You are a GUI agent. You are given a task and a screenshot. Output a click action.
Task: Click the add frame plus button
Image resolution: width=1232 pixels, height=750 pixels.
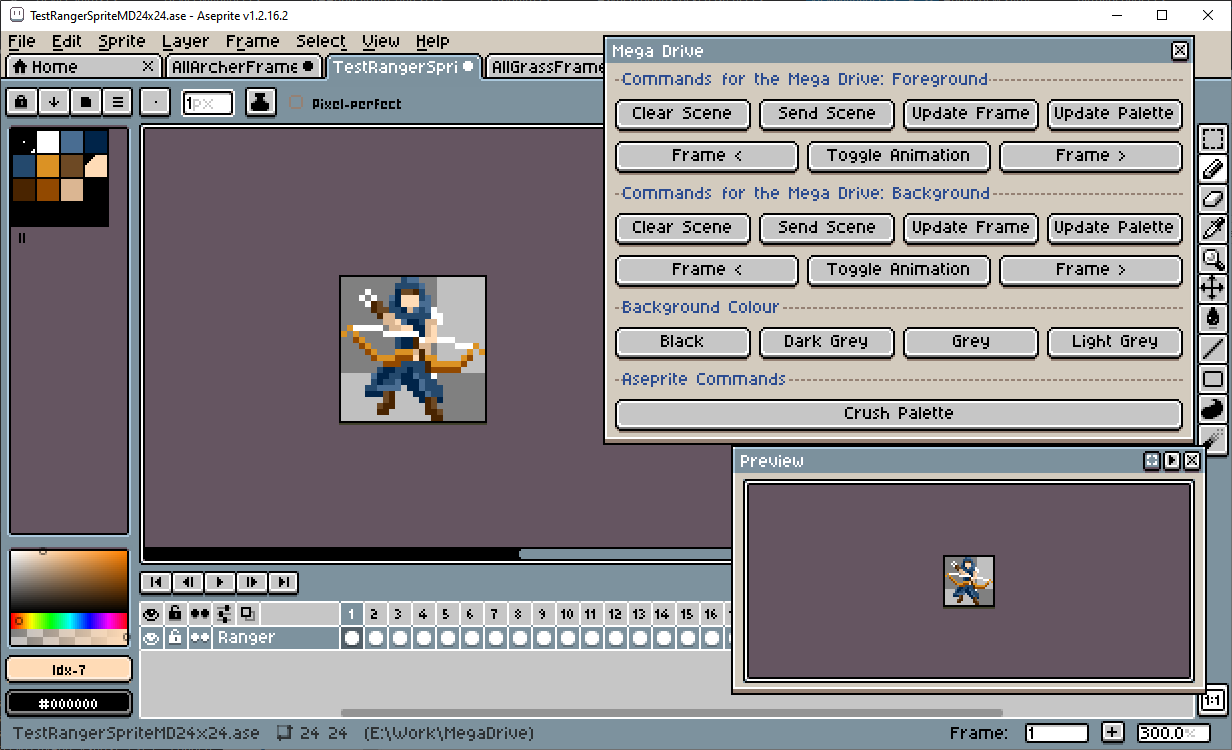tap(1114, 733)
